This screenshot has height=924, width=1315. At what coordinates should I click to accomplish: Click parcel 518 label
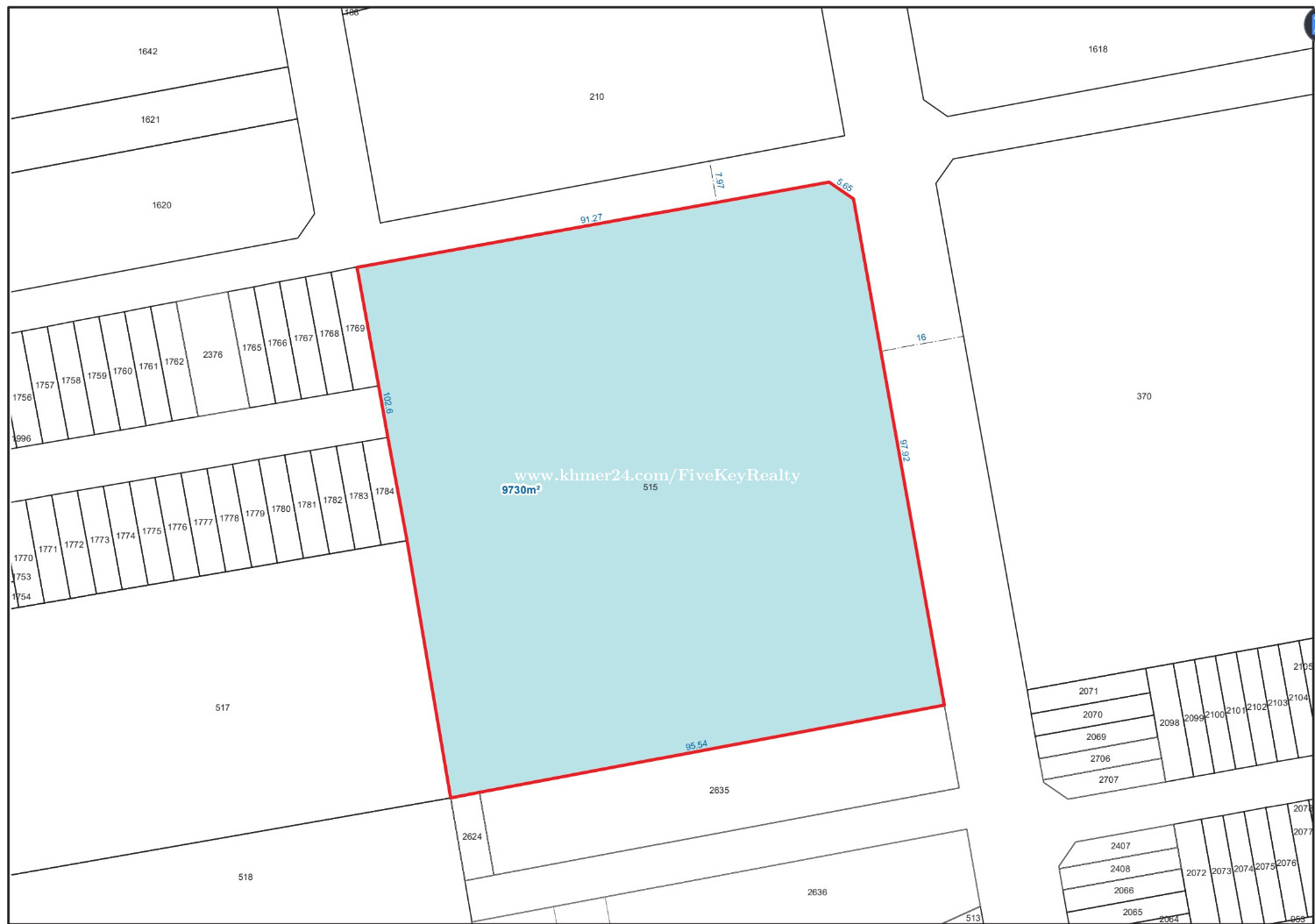[245, 877]
